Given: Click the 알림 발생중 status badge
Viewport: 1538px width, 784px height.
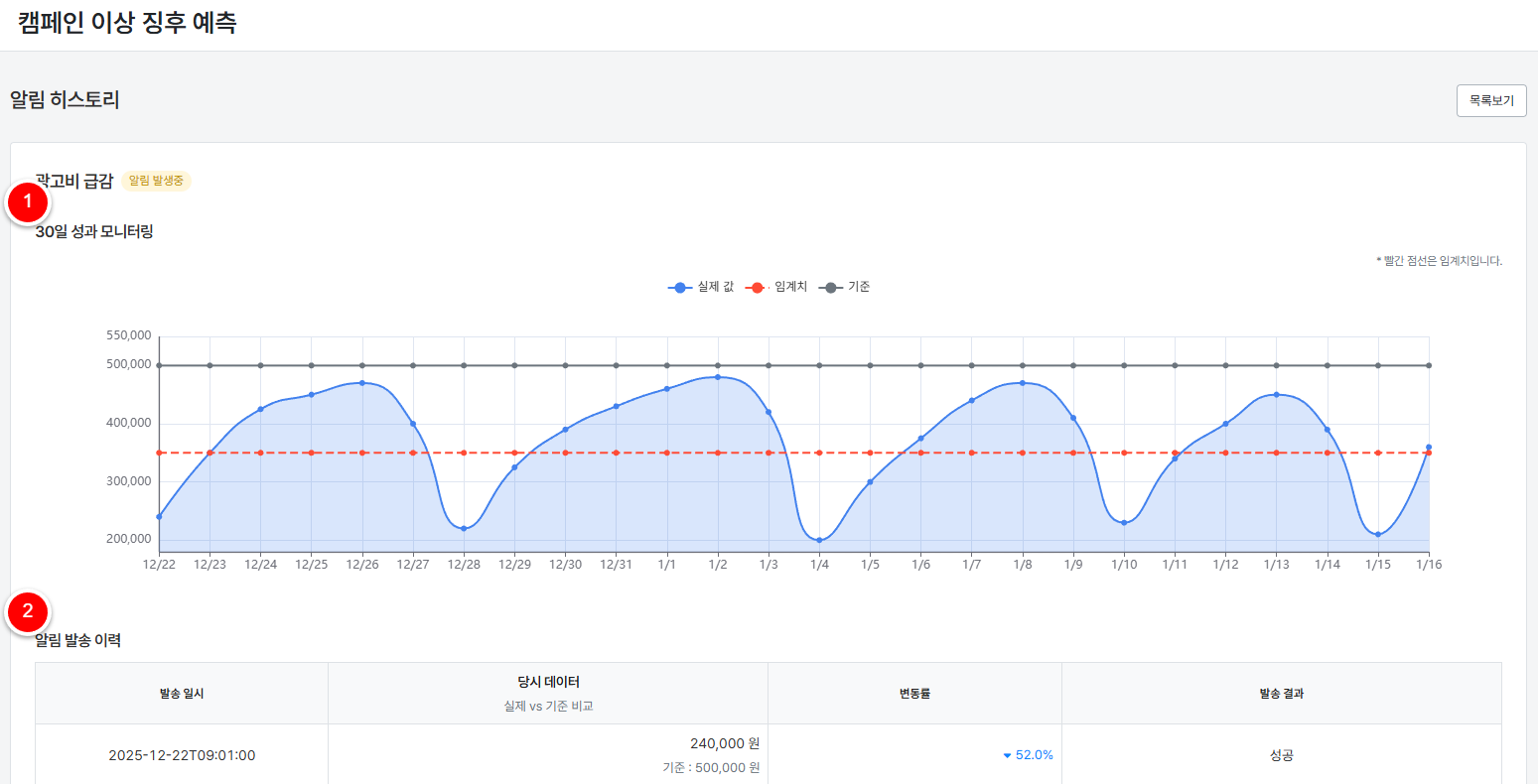Looking at the screenshot, I should pyautogui.click(x=156, y=182).
